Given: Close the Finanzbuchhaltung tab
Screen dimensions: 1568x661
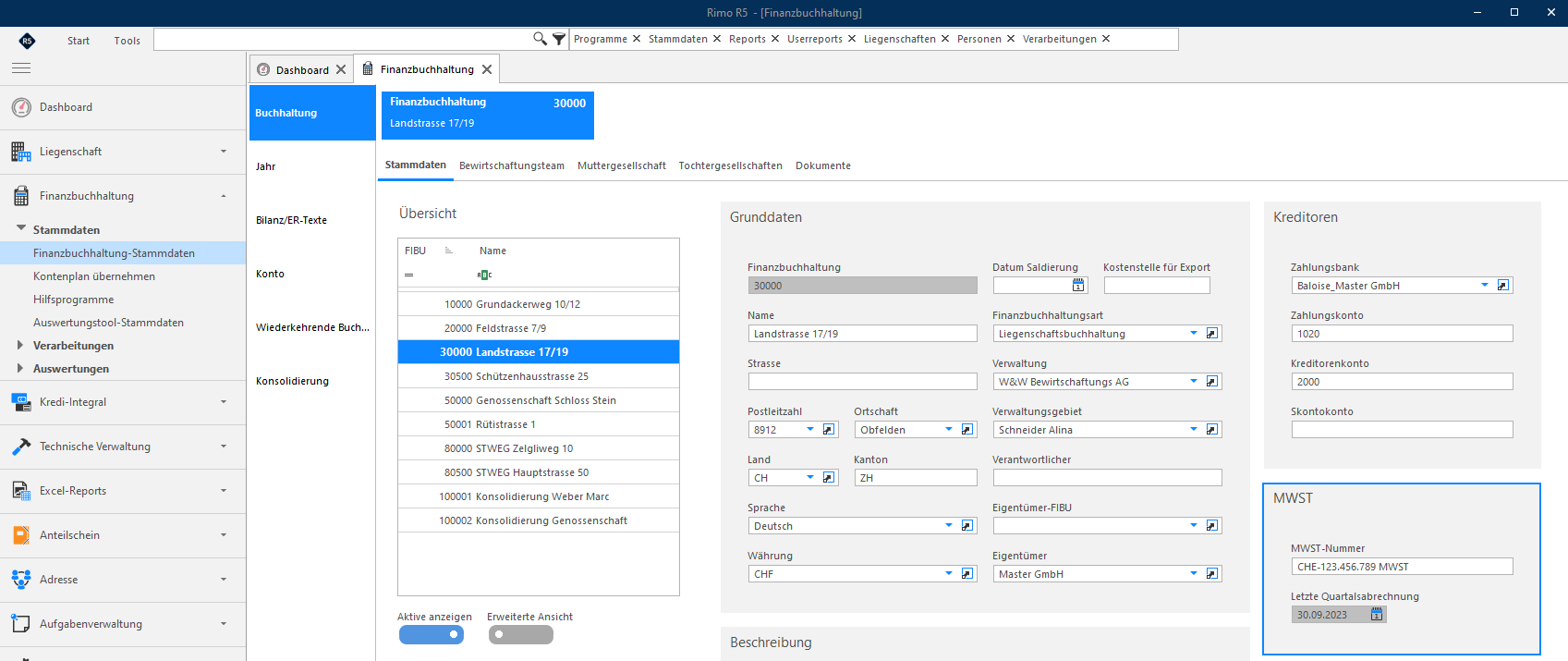Looking at the screenshot, I should (487, 69).
